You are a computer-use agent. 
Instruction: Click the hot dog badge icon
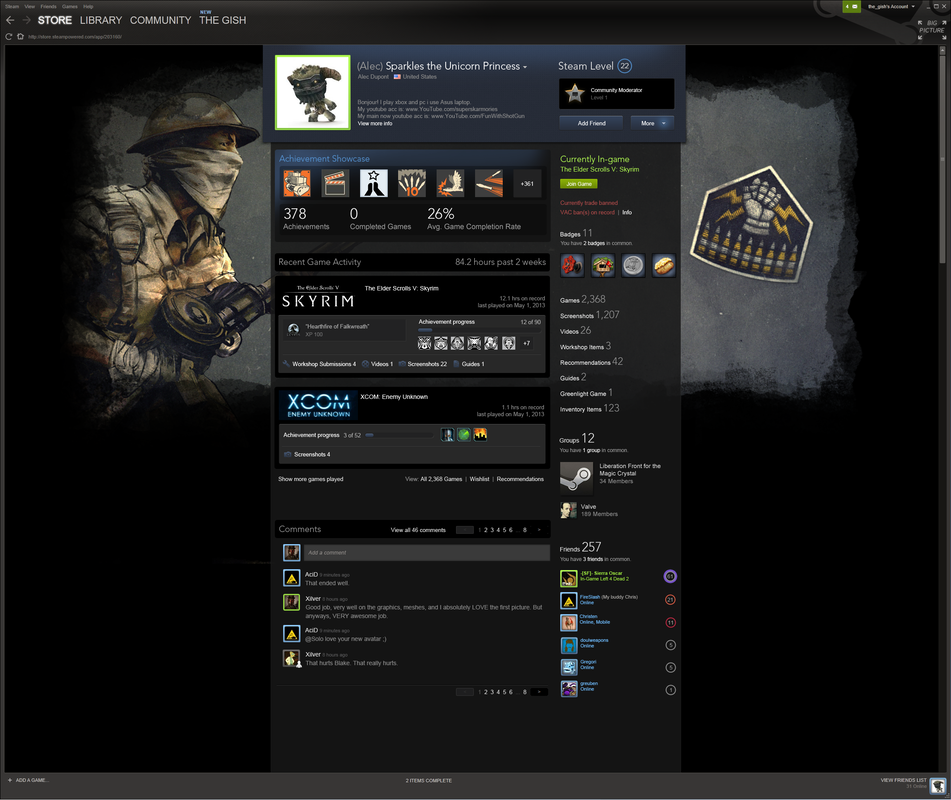[663, 265]
